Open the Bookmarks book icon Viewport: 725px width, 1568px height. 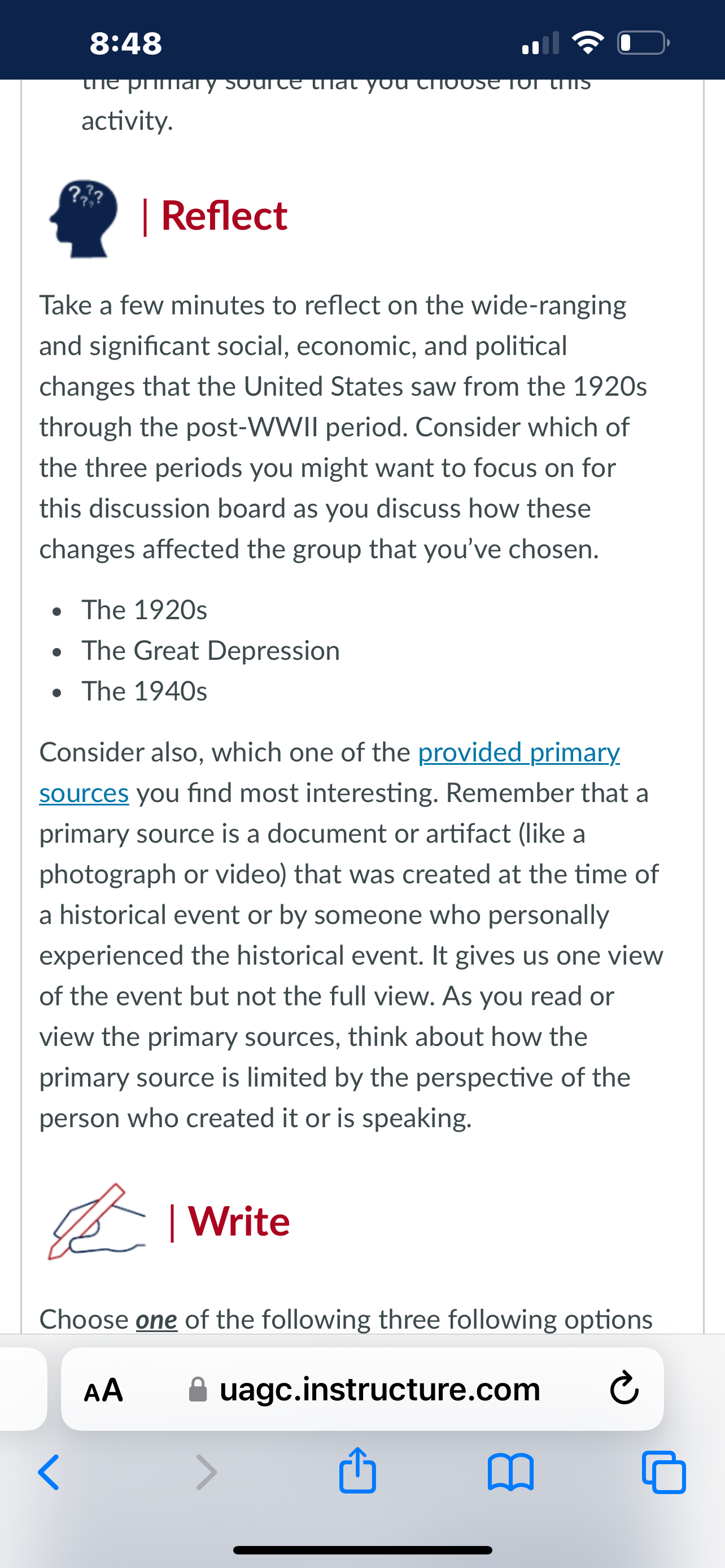pyautogui.click(x=511, y=1473)
